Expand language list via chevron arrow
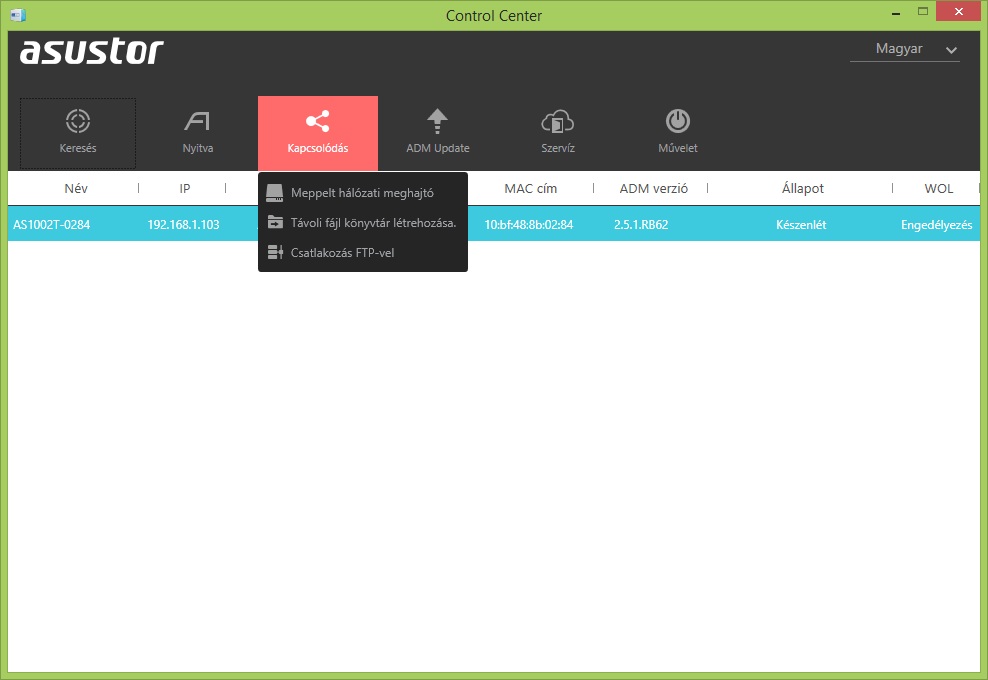 (951, 50)
